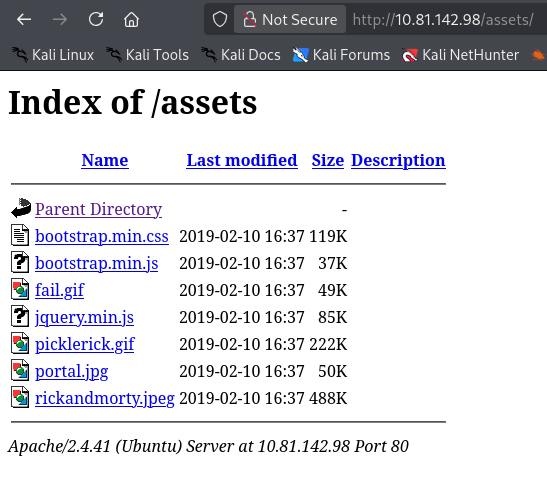Click the 119K size of bootstrap.min.css
The image size is (547, 477).
pyautogui.click(x=328, y=236)
